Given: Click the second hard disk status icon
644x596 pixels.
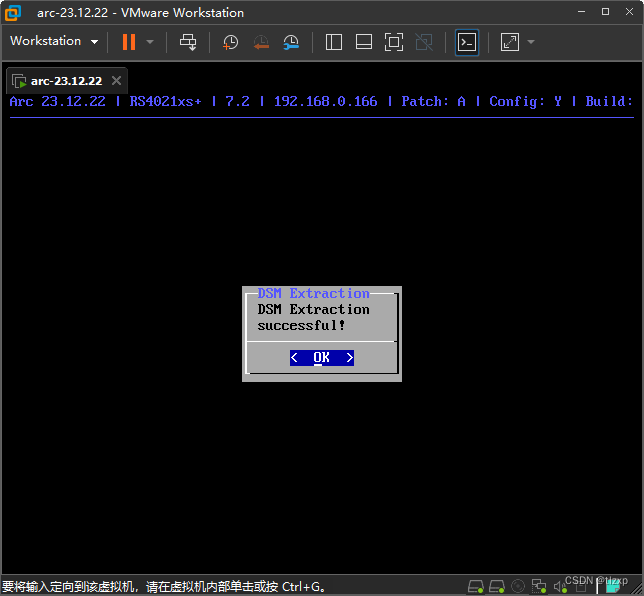Looking at the screenshot, I should point(497,586).
